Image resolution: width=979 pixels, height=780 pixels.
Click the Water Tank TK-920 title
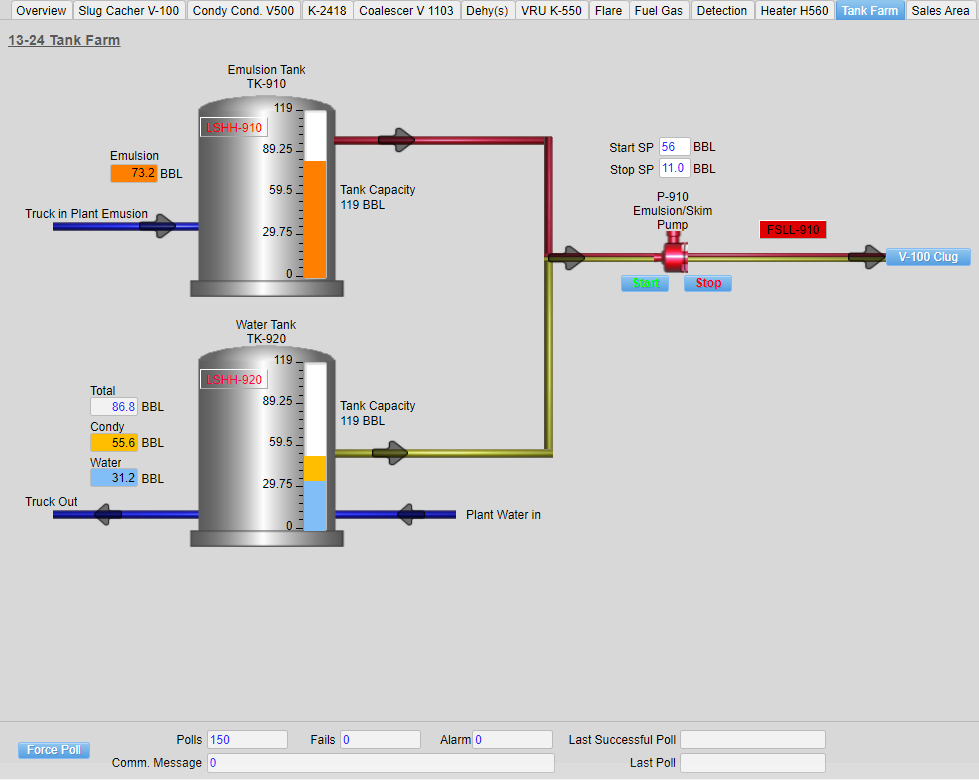pos(266,332)
